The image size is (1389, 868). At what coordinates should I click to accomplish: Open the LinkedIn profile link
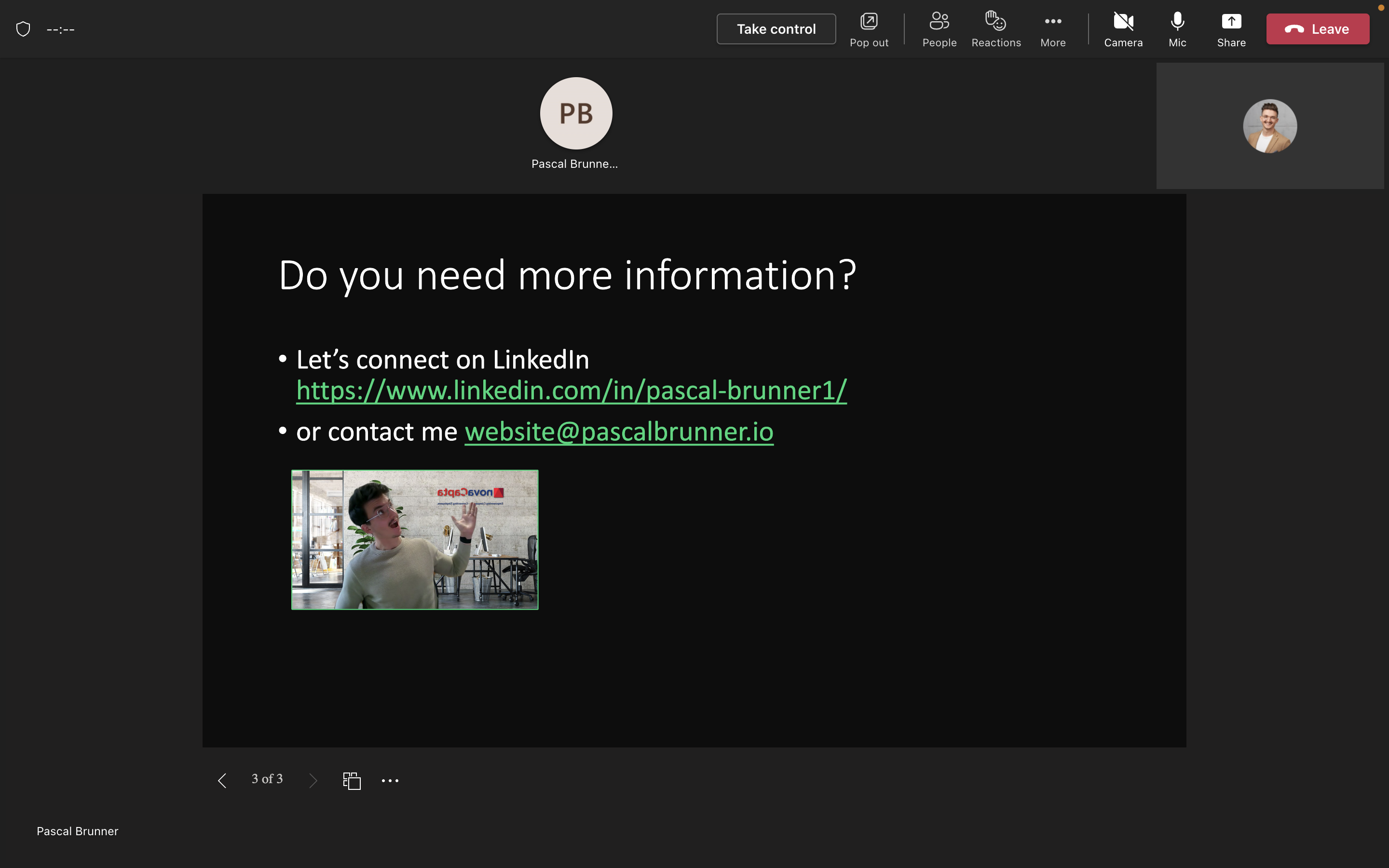point(571,391)
